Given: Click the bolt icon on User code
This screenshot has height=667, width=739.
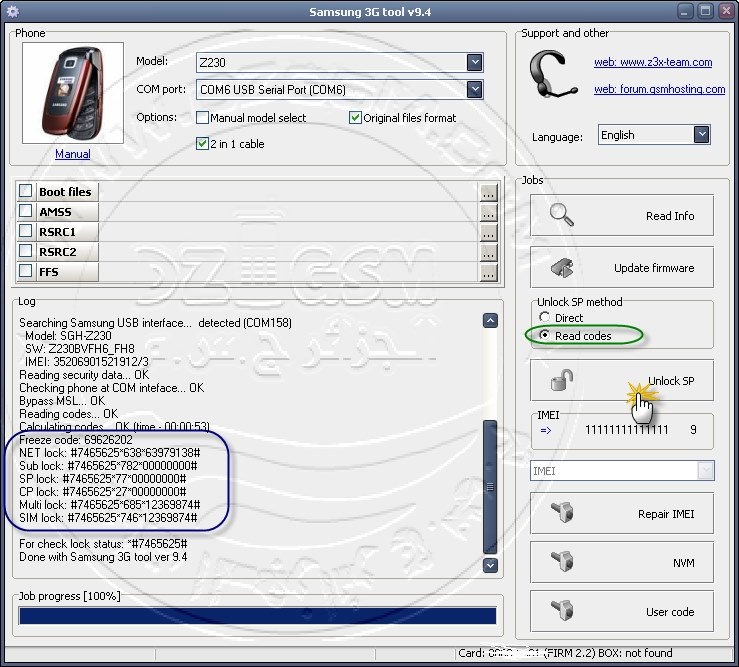Looking at the screenshot, I should coord(562,610).
